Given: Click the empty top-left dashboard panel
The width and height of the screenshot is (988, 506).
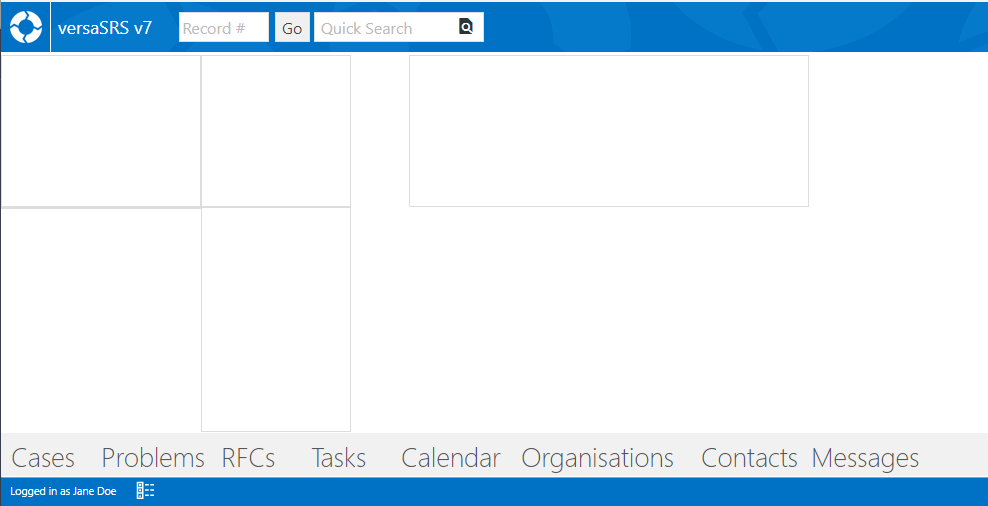Looking at the screenshot, I should coord(101,131).
